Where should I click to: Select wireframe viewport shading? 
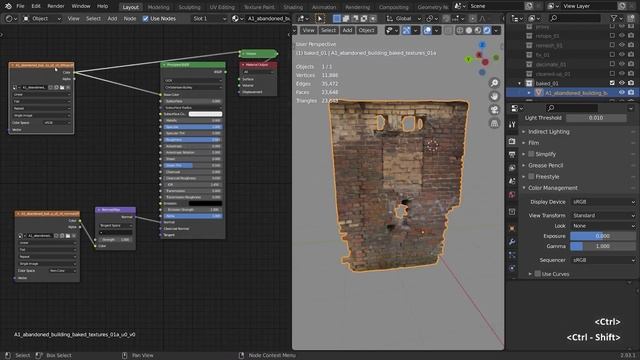coord(460,30)
